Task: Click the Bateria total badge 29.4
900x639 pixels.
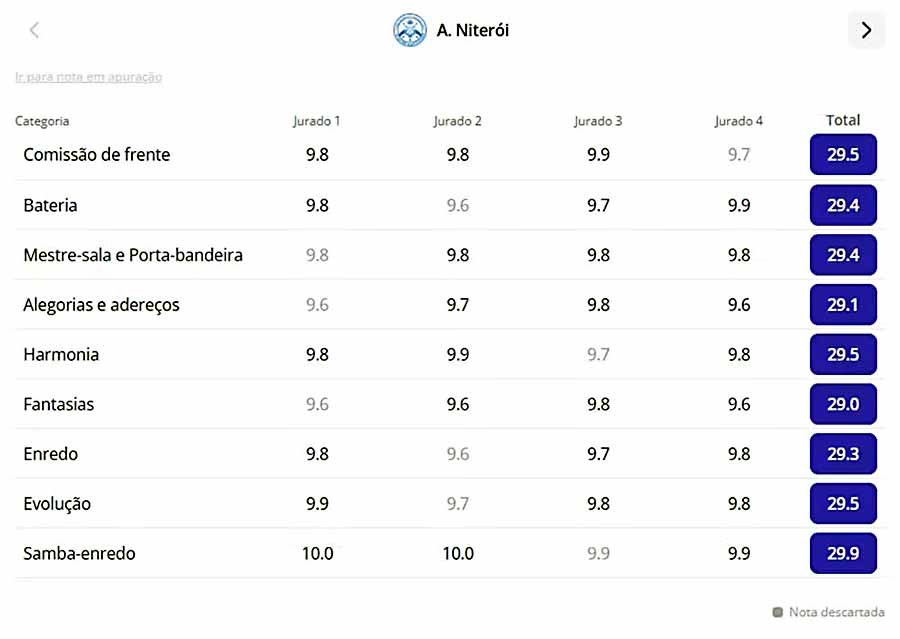Action: pyautogui.click(x=843, y=205)
